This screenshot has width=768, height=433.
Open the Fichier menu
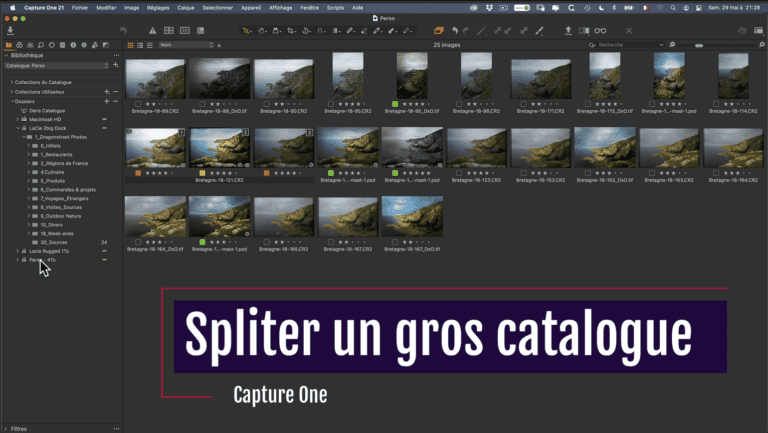pos(80,8)
